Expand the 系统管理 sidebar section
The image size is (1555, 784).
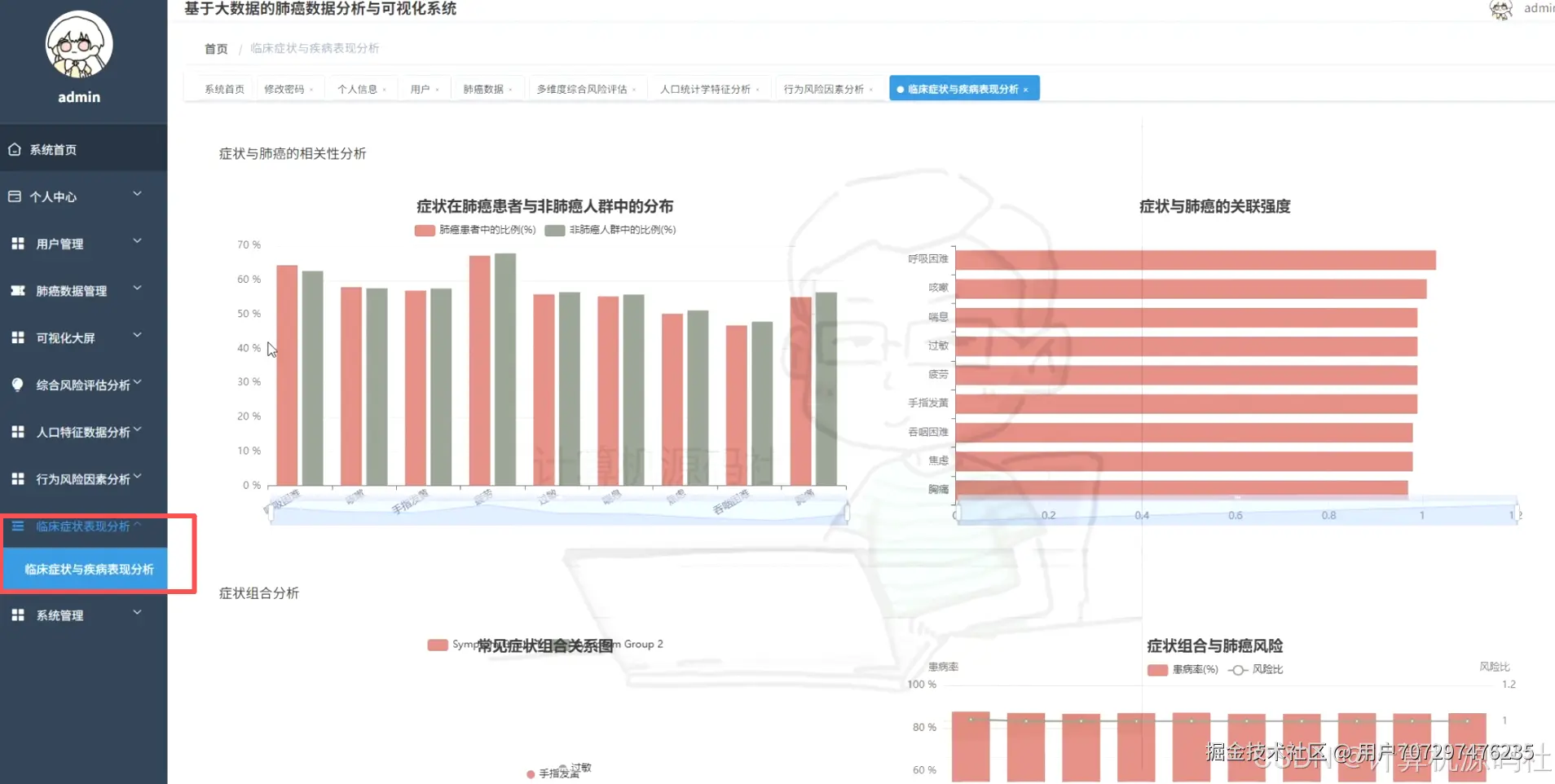[59, 614]
